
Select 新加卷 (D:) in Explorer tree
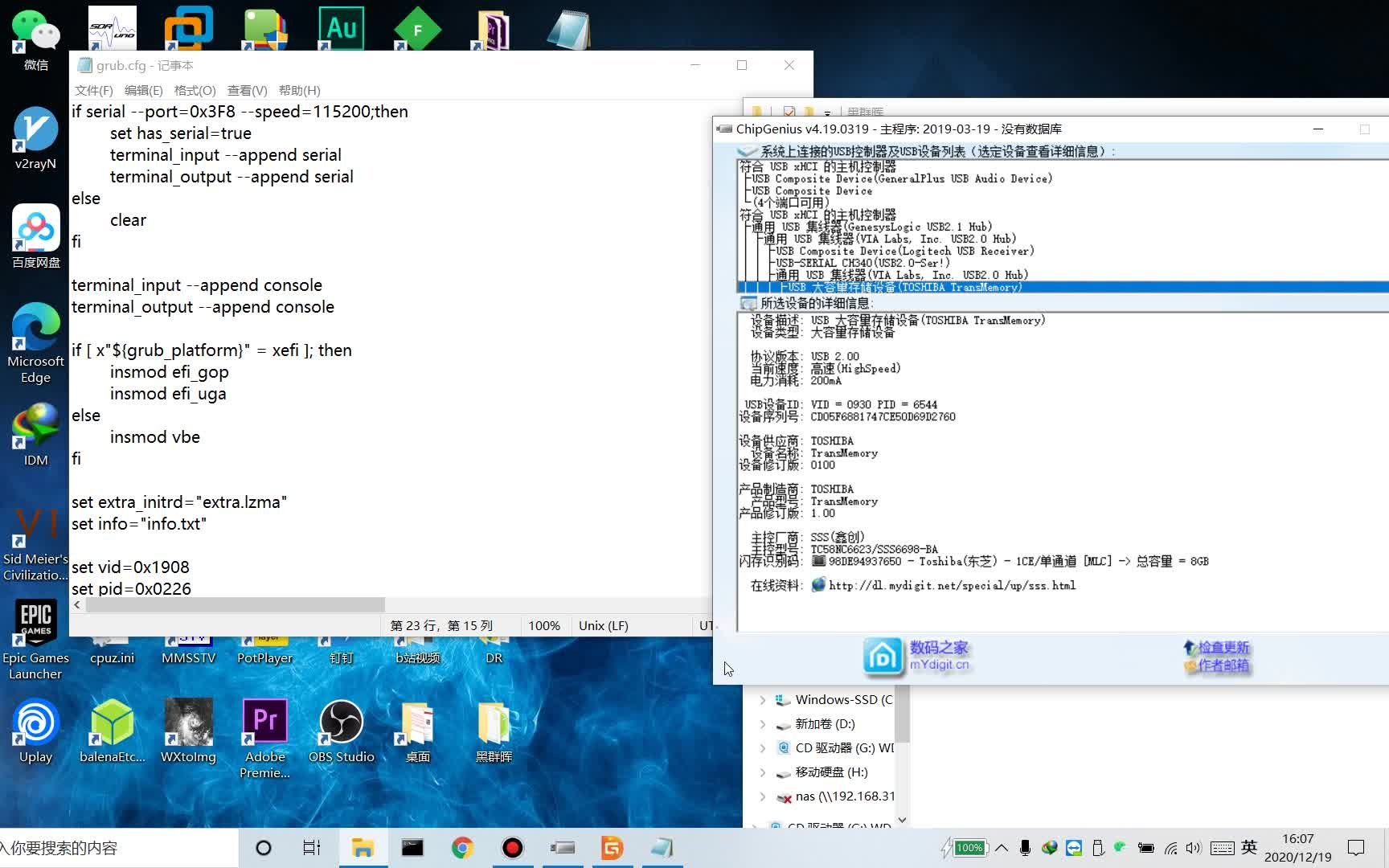click(x=825, y=724)
